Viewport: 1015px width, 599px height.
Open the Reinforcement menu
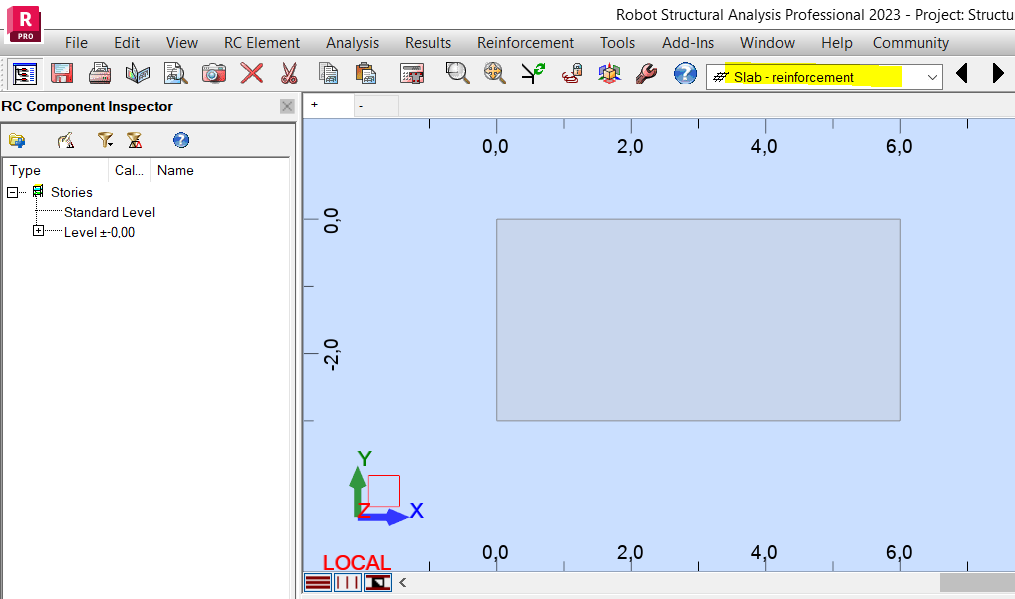tap(525, 43)
